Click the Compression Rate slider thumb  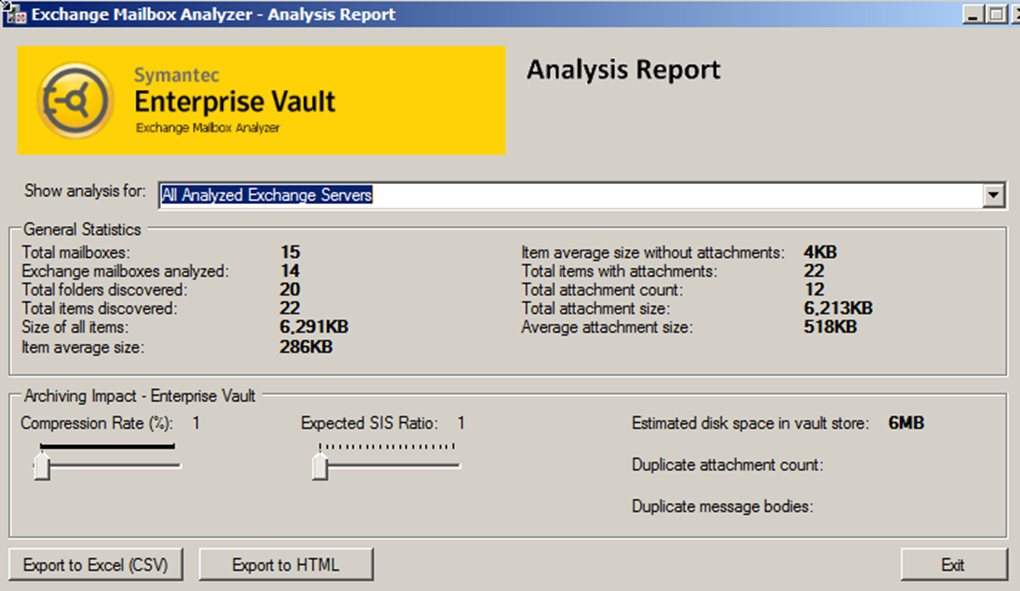[42, 466]
